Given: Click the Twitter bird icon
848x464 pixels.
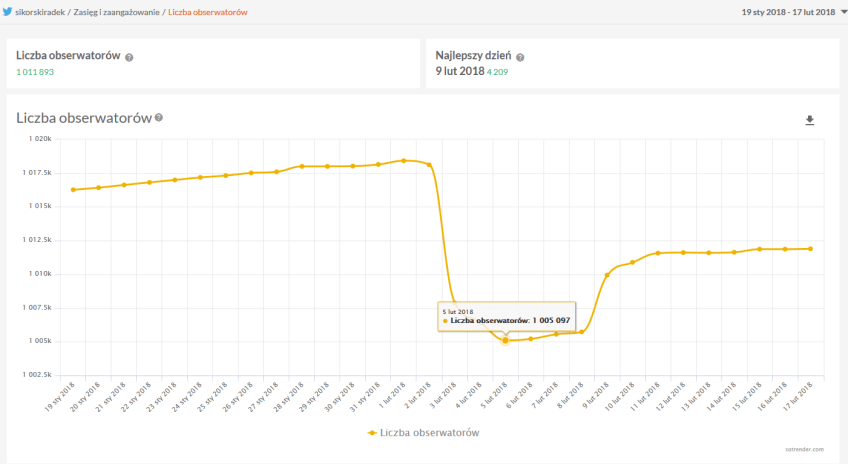Looking at the screenshot, I should (9, 12).
